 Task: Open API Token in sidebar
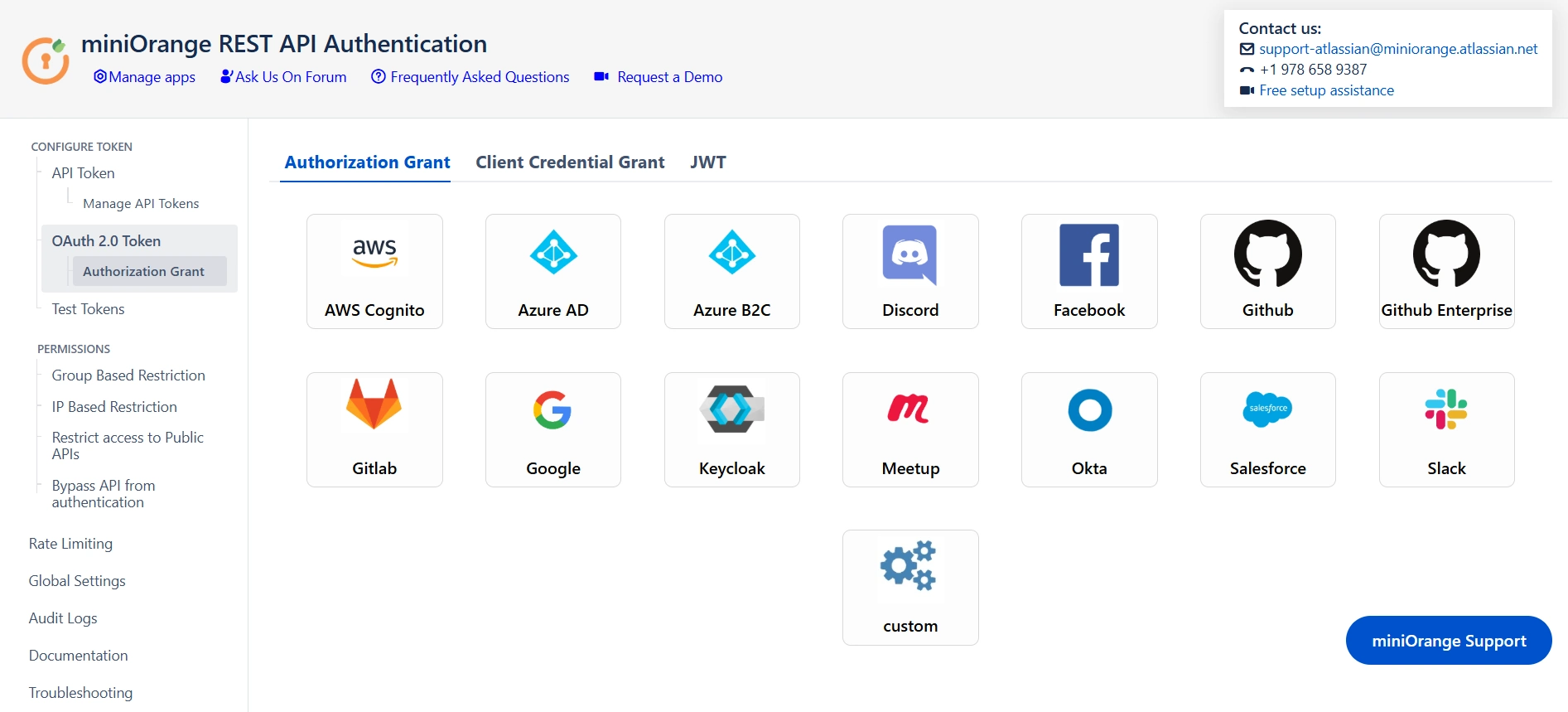tap(83, 173)
